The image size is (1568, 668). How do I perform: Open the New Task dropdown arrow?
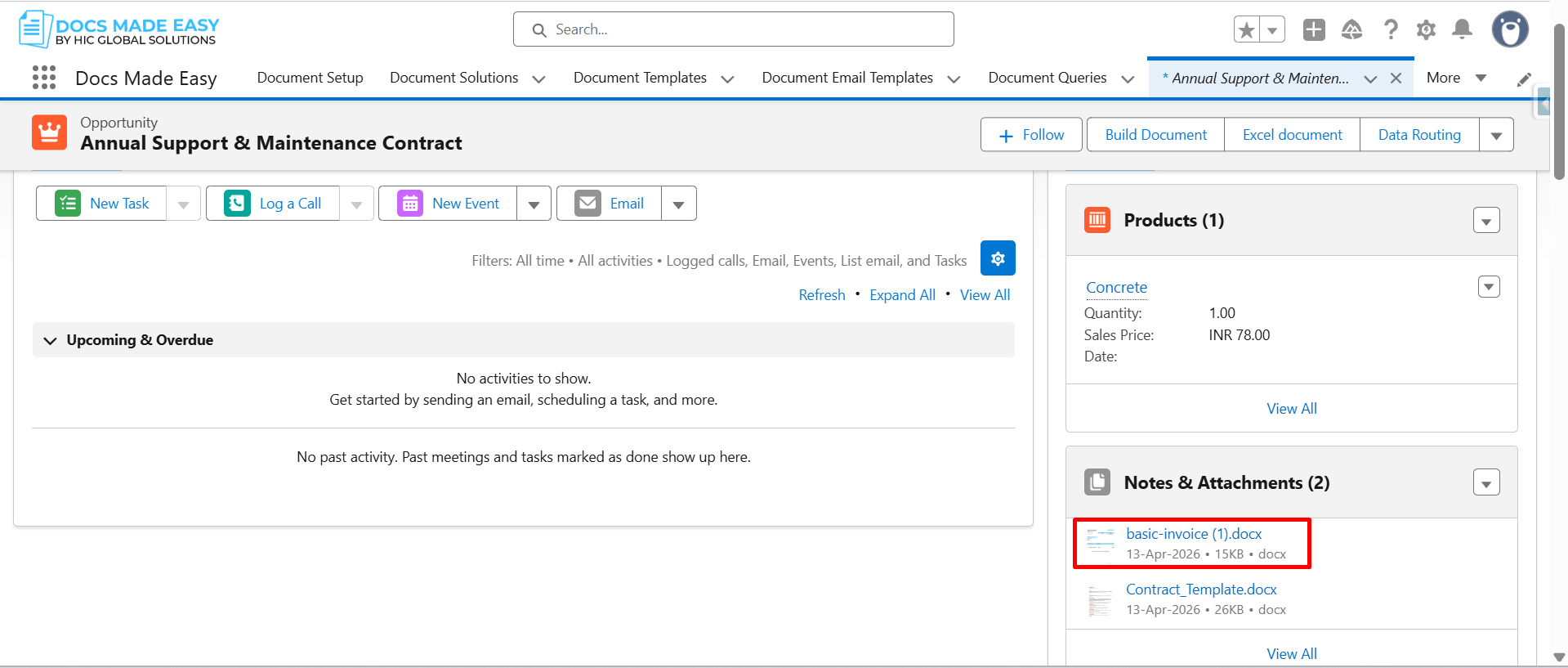[x=183, y=204]
